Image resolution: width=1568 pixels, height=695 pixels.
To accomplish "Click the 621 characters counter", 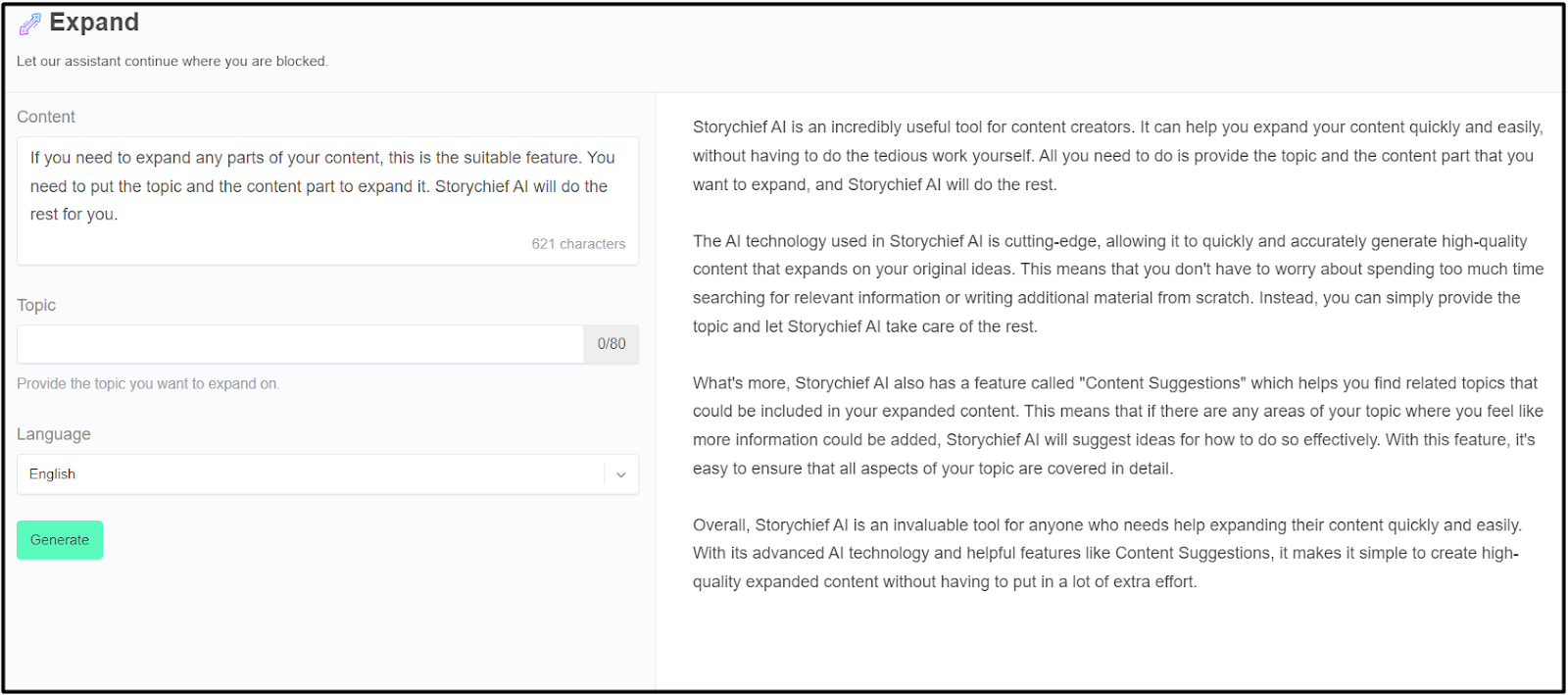I will pyautogui.click(x=578, y=244).
